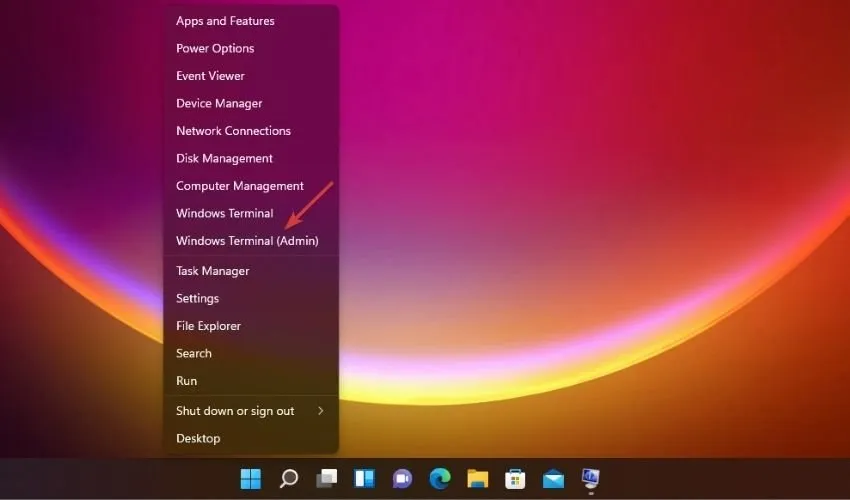This screenshot has height=500, width=850.
Task: Open the Microsoft Store taskbar icon
Action: [515, 479]
